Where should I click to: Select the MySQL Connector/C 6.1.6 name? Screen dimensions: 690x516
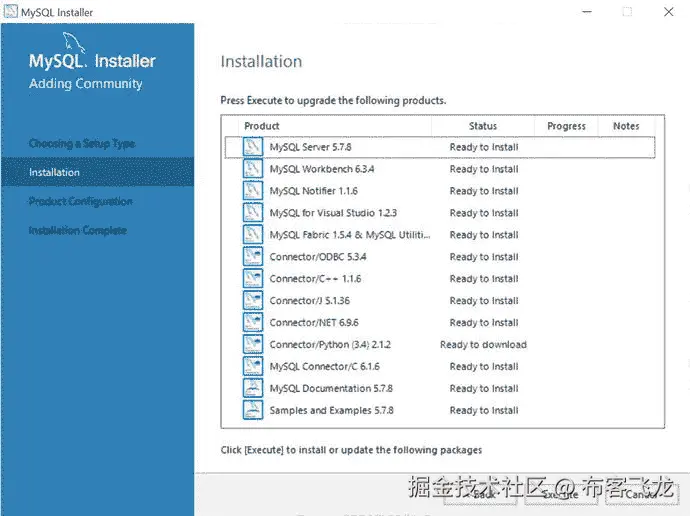(x=324, y=367)
